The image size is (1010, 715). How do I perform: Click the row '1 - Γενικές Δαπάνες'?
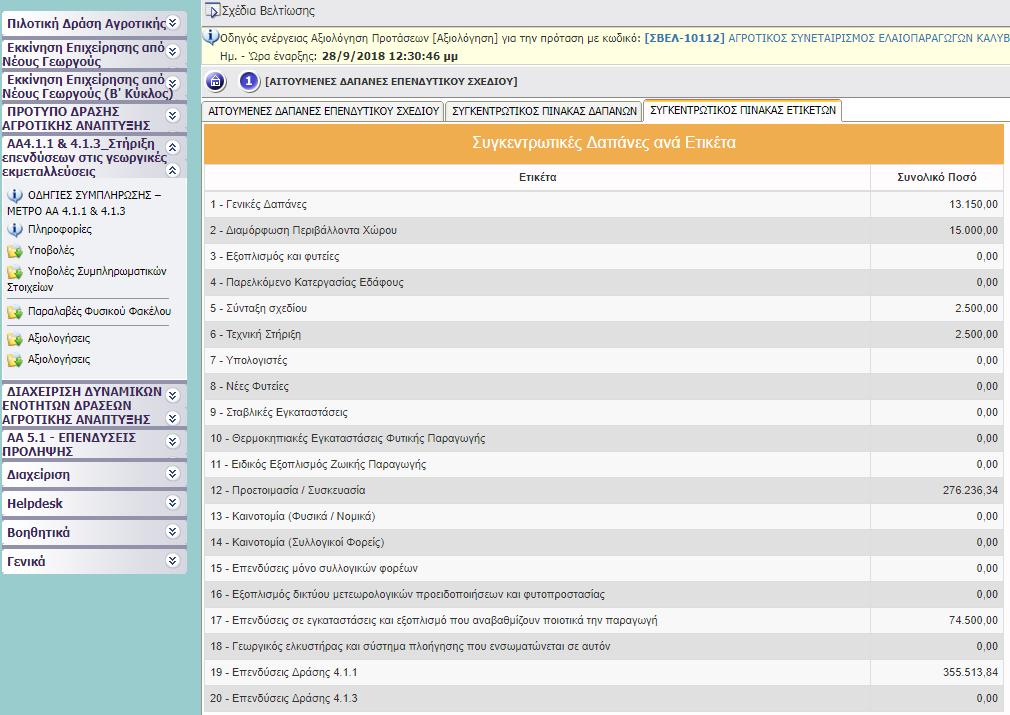(x=604, y=204)
